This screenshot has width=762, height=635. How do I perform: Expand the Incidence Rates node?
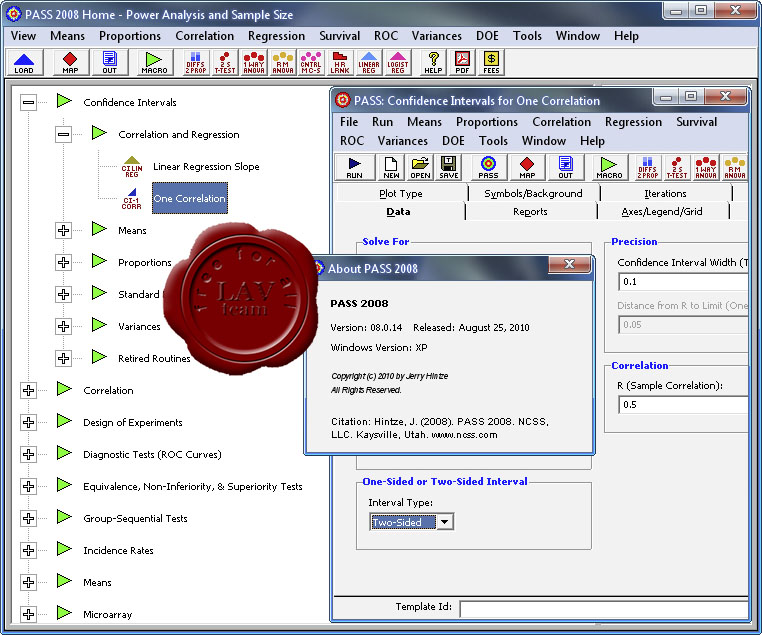click(x=29, y=550)
